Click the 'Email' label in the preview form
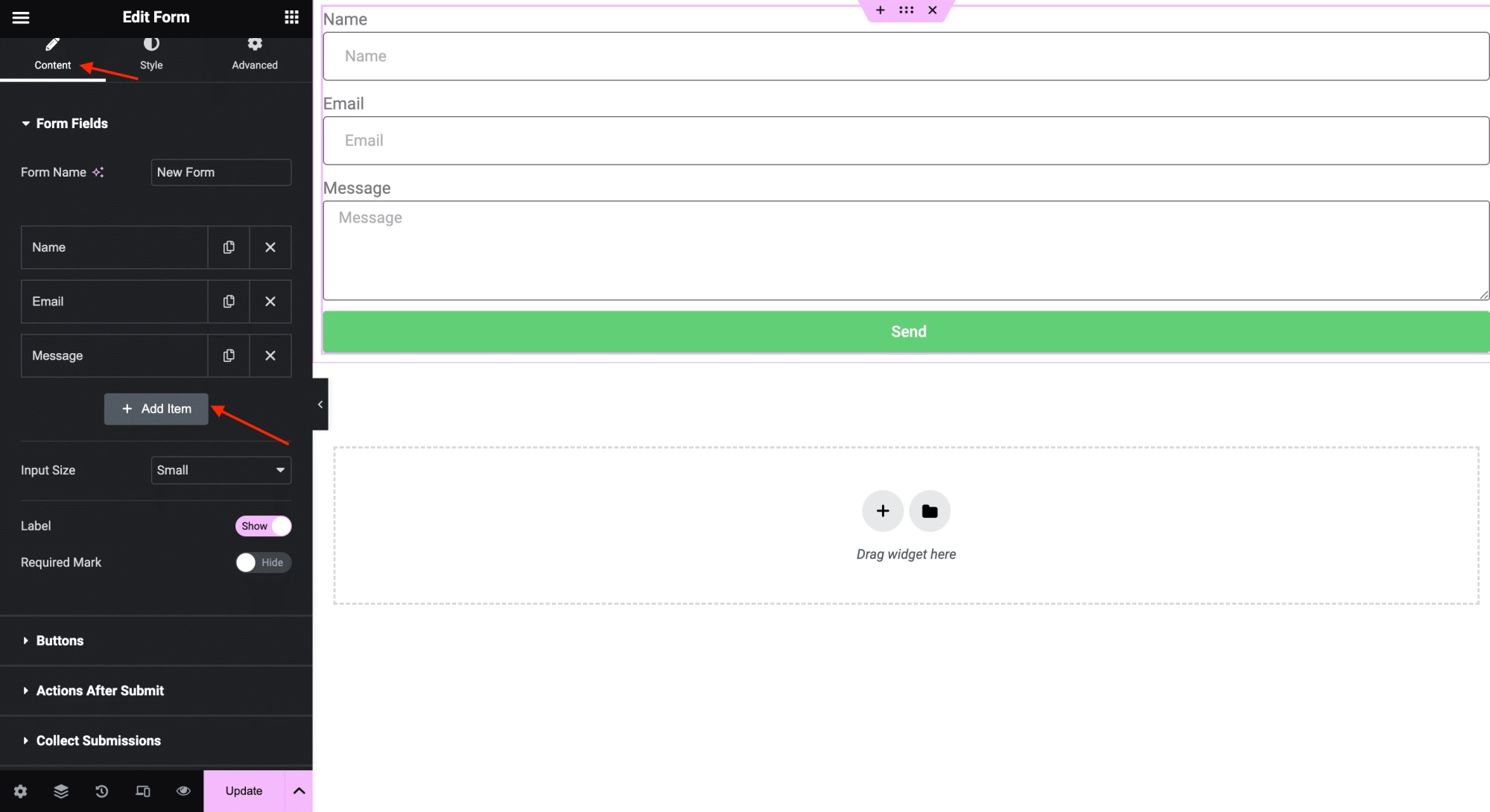1490x812 pixels. point(343,104)
